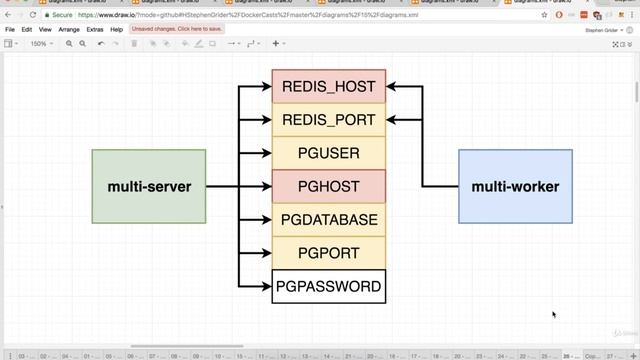Click the zoom in magnifier icon
640x360 pixels.
69,43
